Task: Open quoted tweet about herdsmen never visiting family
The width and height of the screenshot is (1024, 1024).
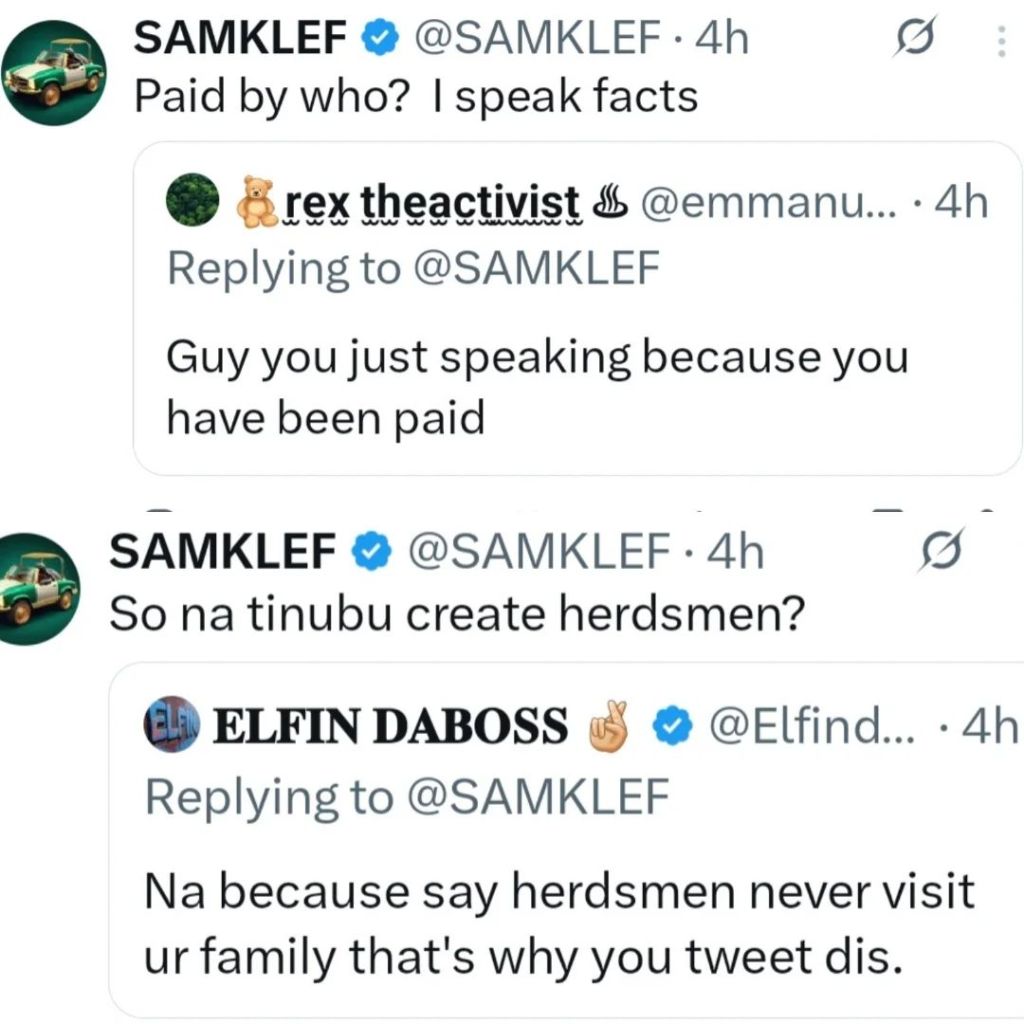Action: tap(560, 925)
